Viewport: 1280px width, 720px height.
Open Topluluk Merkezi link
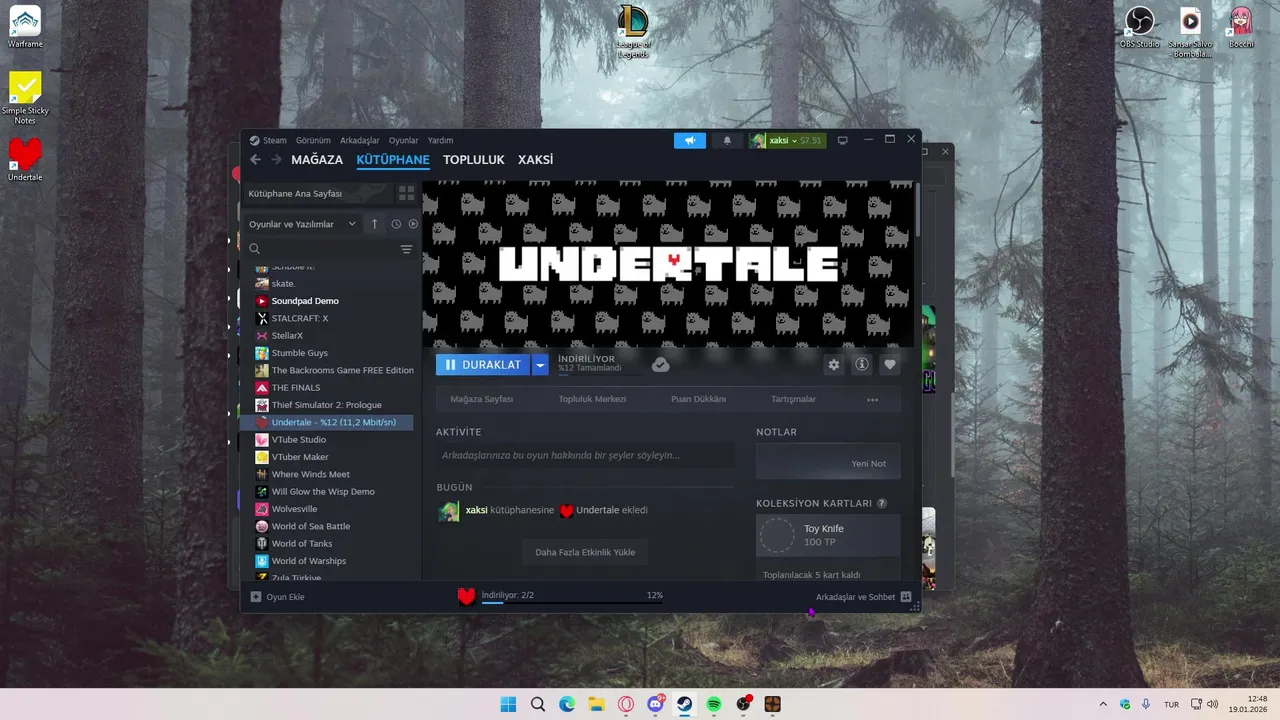click(592, 399)
